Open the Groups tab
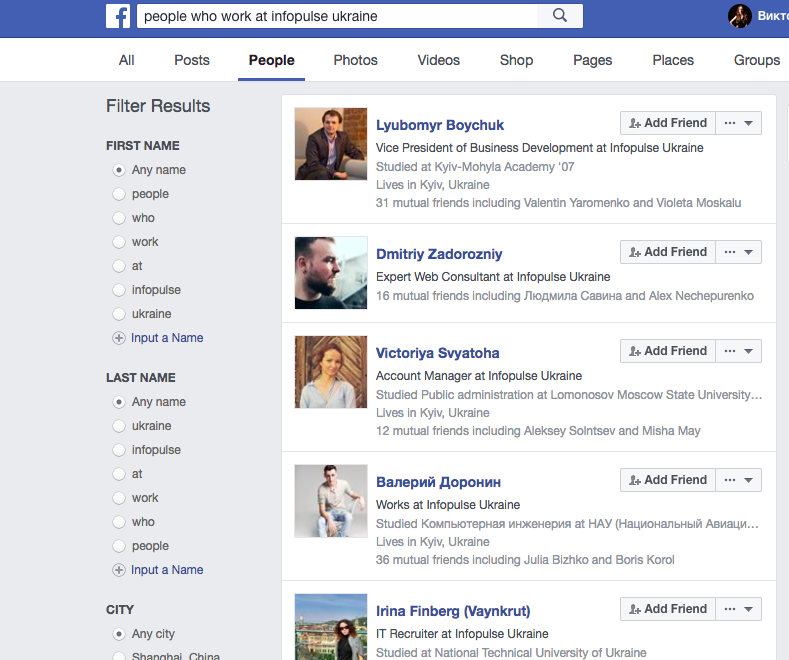The width and height of the screenshot is (789, 660). click(756, 60)
